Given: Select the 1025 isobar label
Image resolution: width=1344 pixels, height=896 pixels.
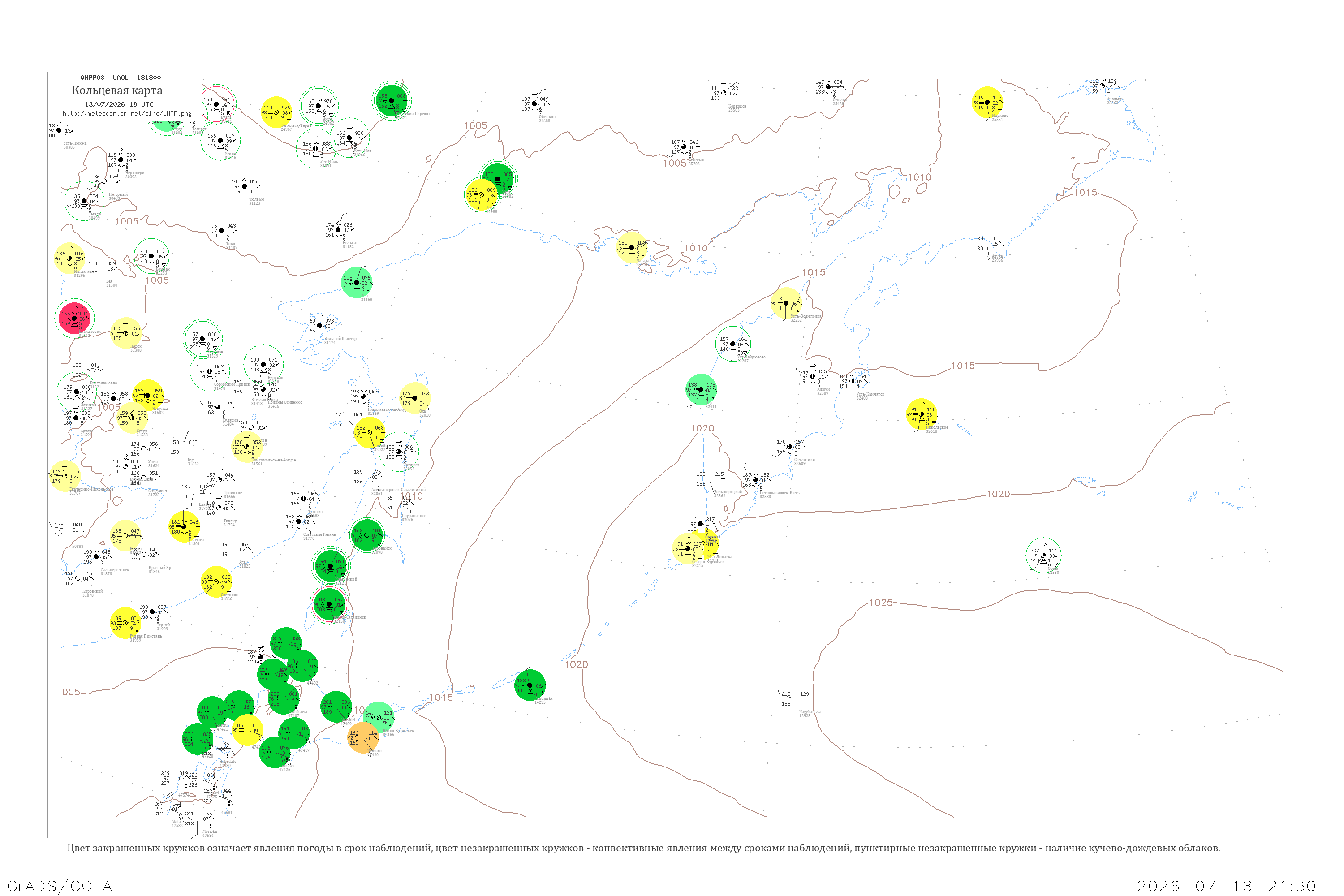Looking at the screenshot, I should click(881, 603).
